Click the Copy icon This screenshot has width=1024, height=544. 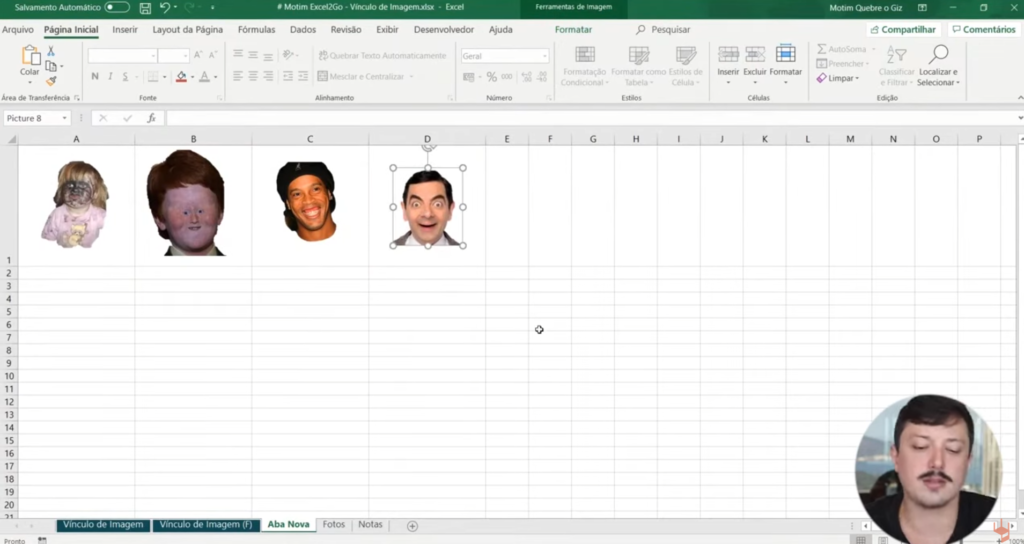click(51, 66)
